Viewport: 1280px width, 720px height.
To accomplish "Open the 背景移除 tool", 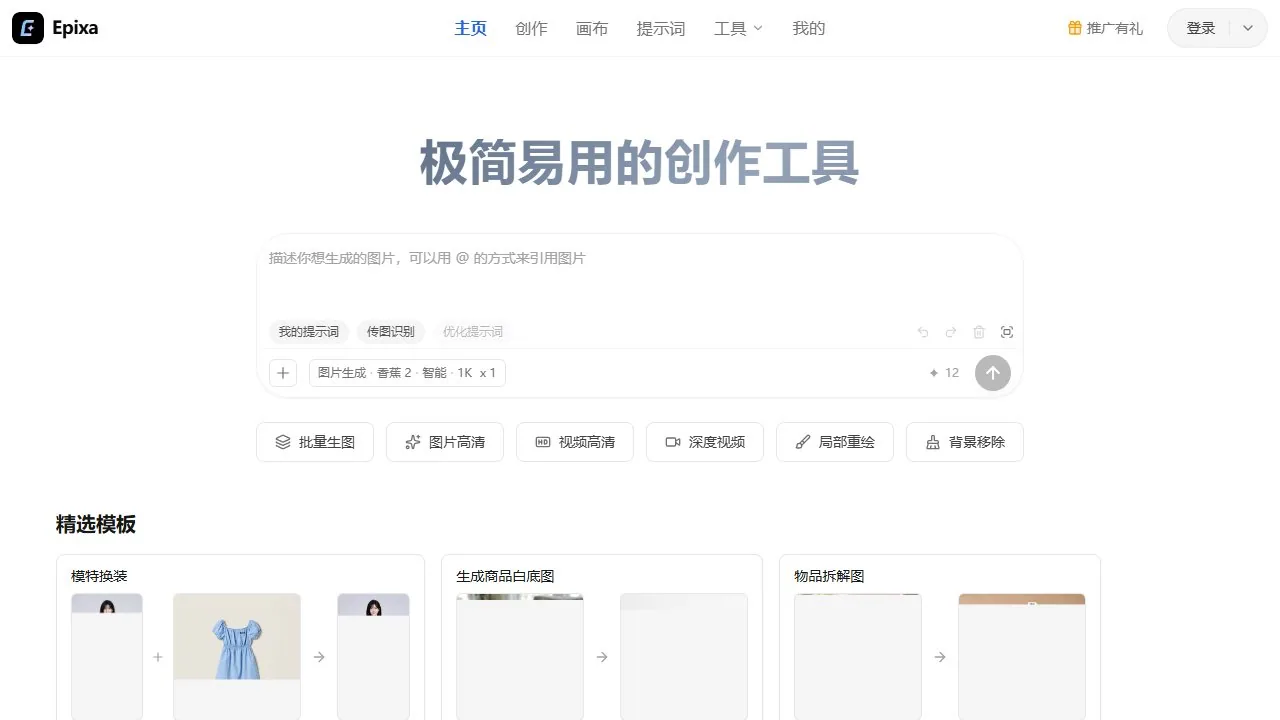I will tap(965, 442).
